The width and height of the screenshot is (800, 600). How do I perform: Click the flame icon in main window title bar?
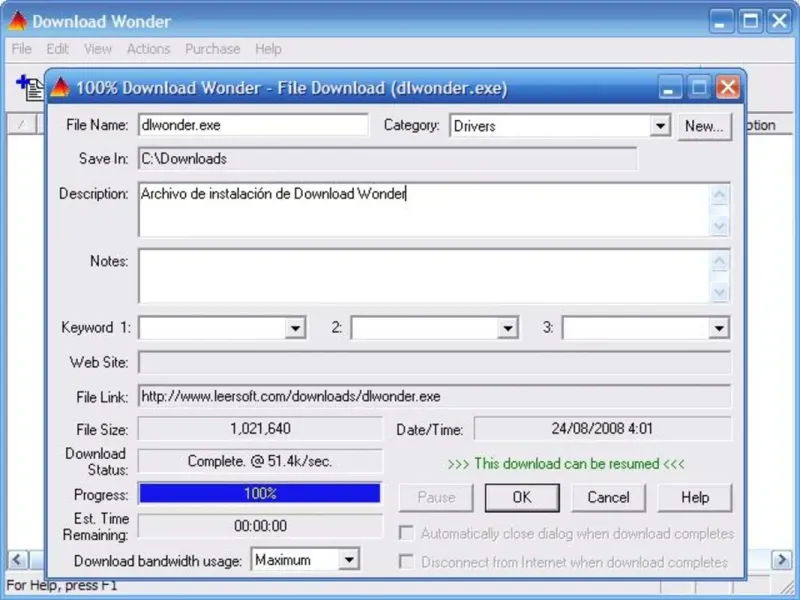[17, 21]
